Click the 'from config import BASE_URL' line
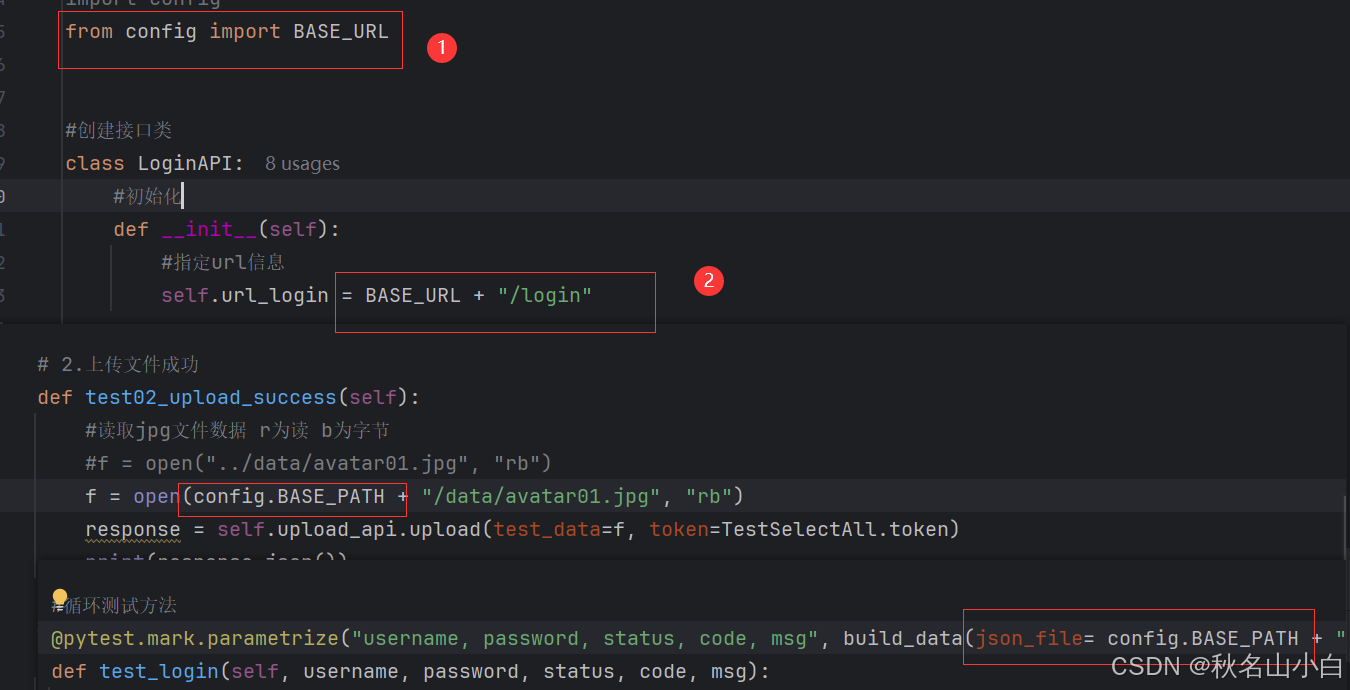This screenshot has width=1350, height=690. tap(227, 31)
